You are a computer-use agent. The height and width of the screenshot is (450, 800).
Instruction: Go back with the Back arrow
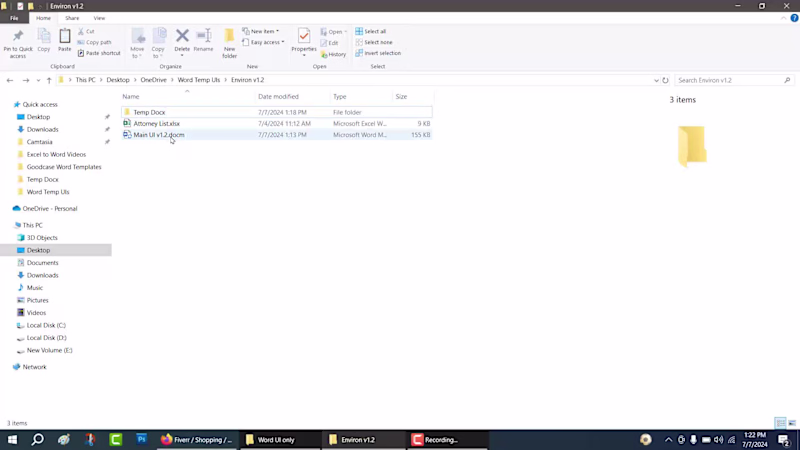pyautogui.click(x=10, y=80)
